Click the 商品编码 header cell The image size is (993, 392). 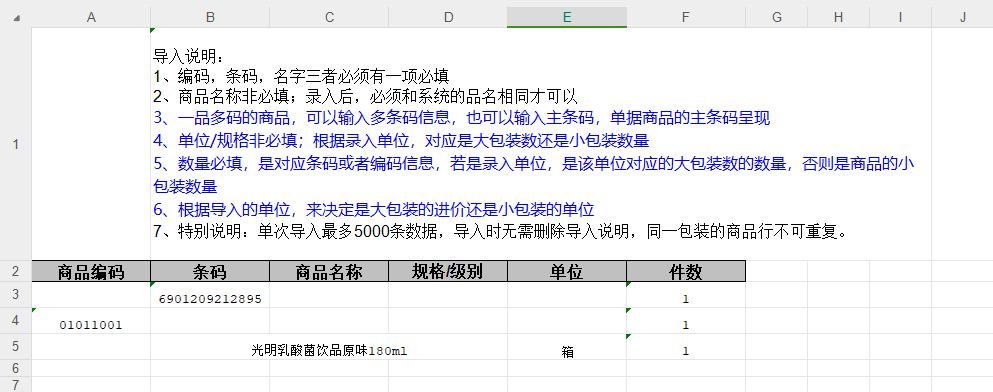click(91, 272)
